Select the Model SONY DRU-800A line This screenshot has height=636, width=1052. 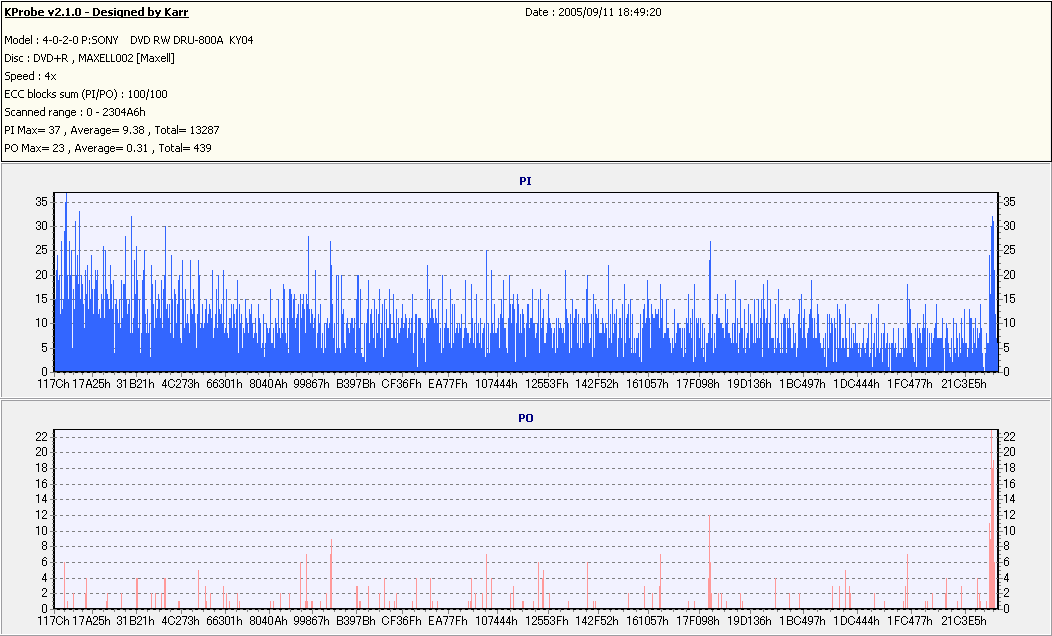129,40
